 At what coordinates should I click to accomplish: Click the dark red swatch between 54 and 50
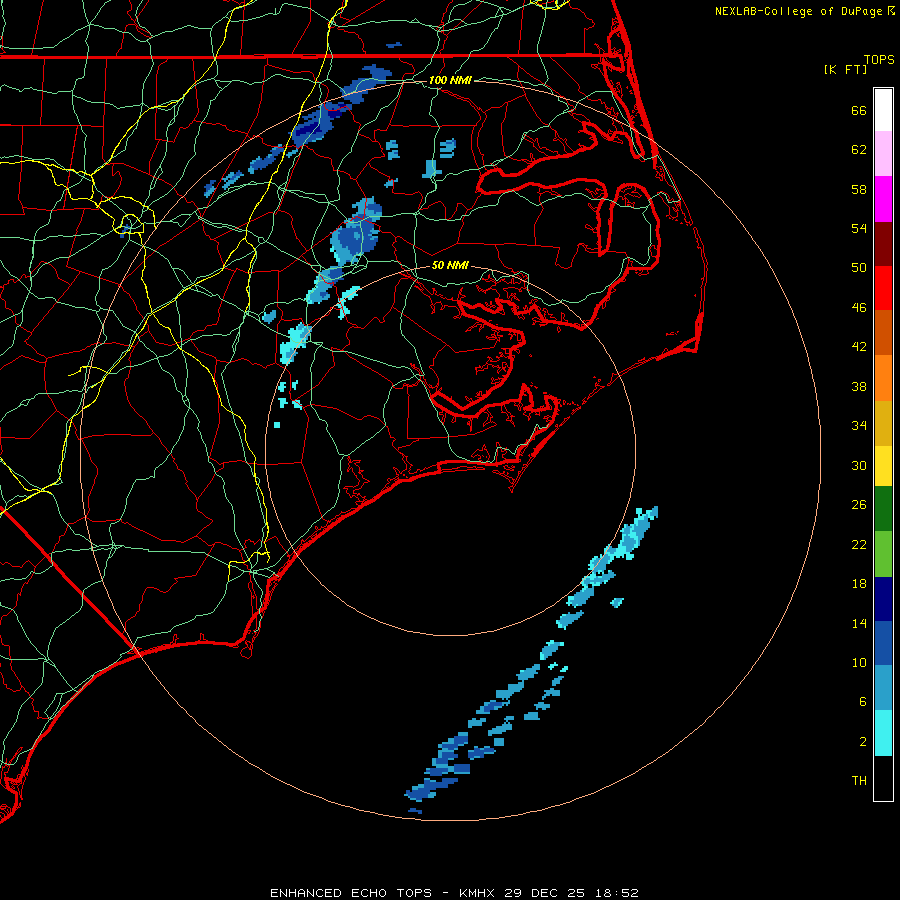tap(883, 244)
